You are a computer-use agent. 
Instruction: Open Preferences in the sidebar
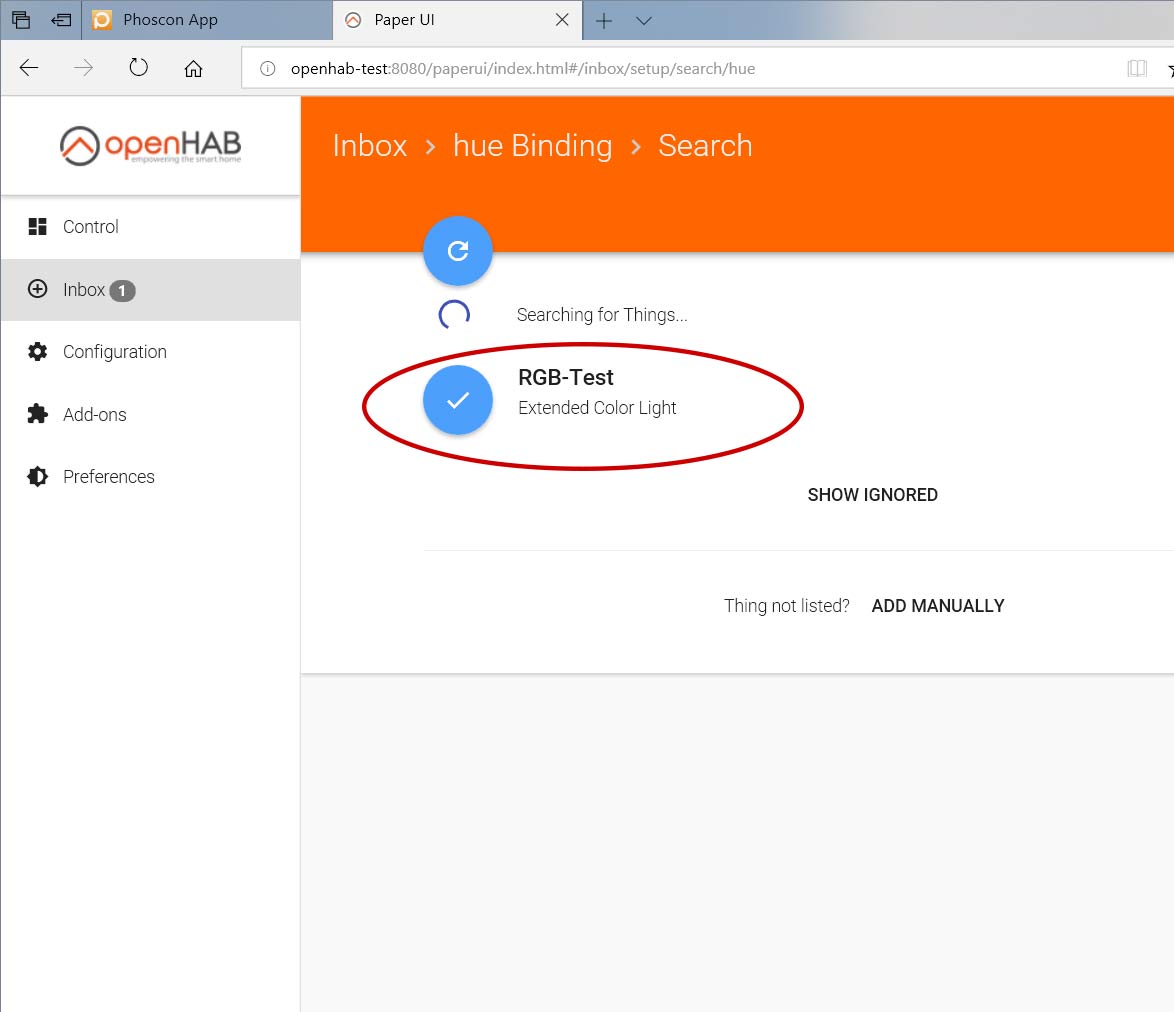(x=150, y=477)
